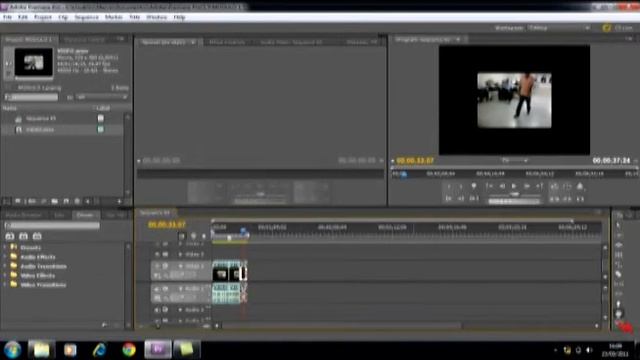
Task: Toggle Video 3 track eye visibility
Action: pyautogui.click(x=157, y=244)
